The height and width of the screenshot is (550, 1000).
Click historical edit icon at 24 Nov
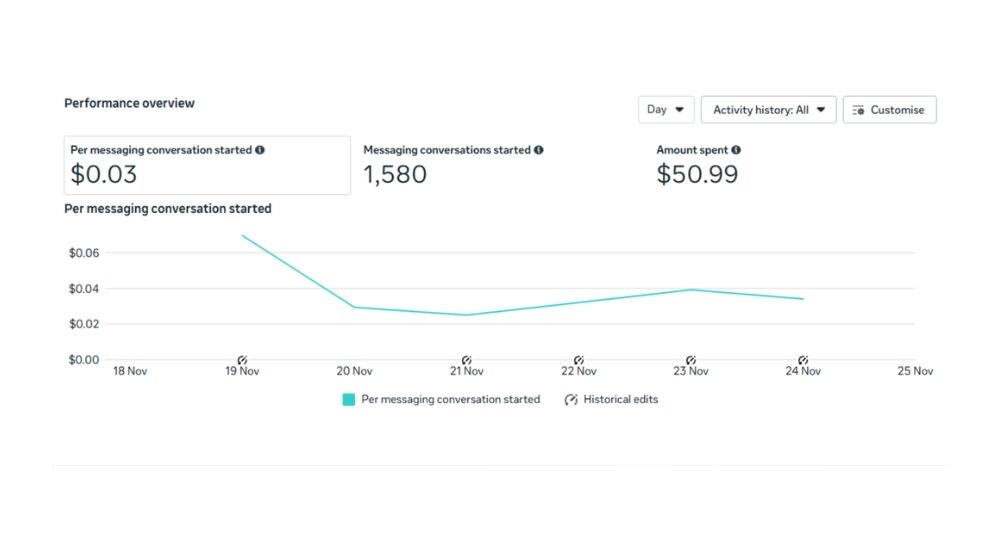click(802, 359)
